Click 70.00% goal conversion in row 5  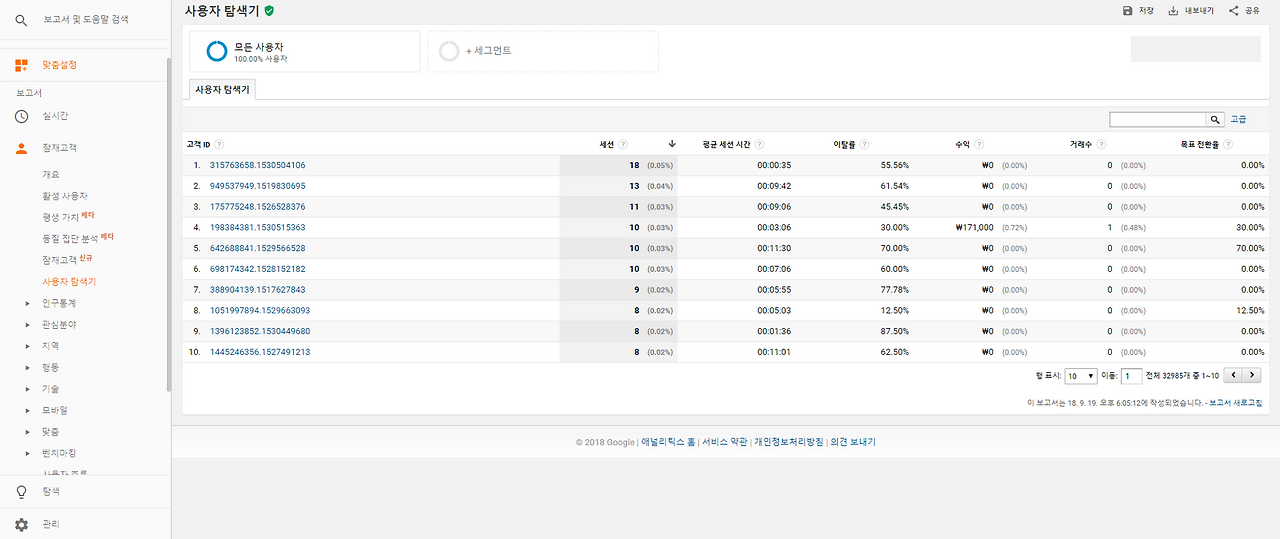pos(1250,248)
